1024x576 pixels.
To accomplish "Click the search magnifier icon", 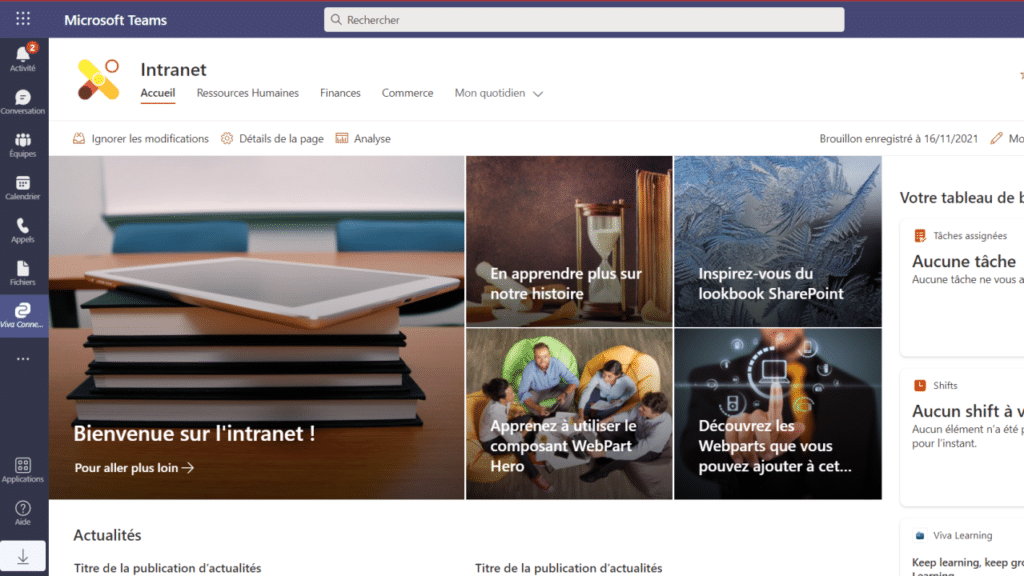I will (x=336, y=20).
